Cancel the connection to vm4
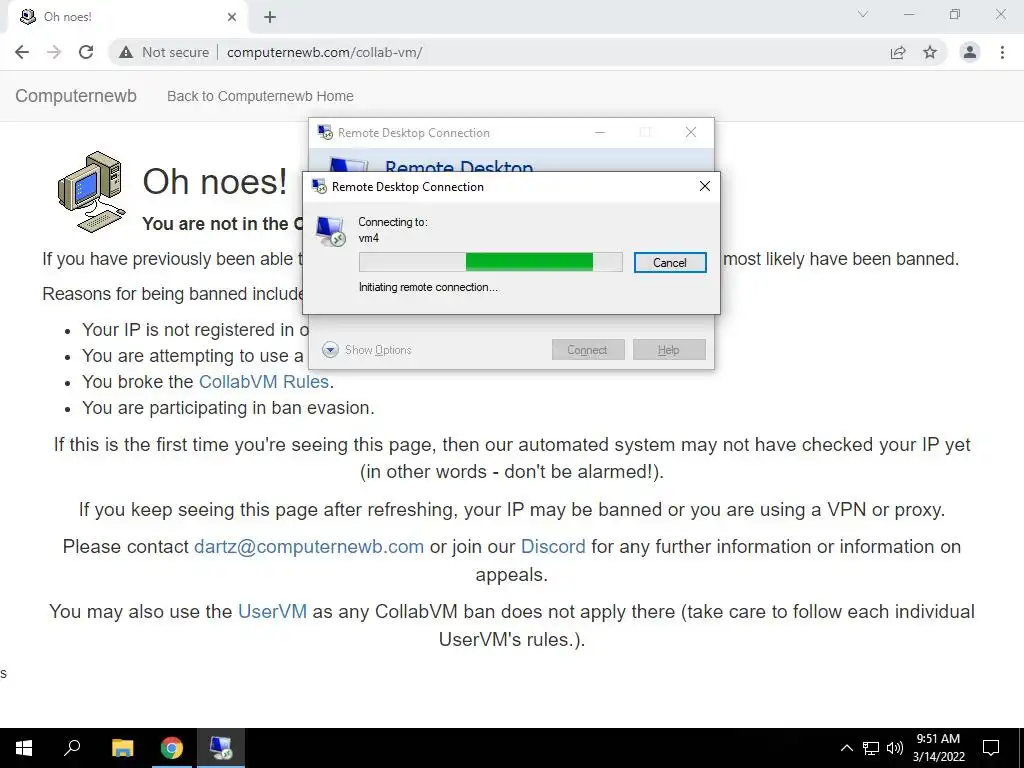 (x=670, y=263)
